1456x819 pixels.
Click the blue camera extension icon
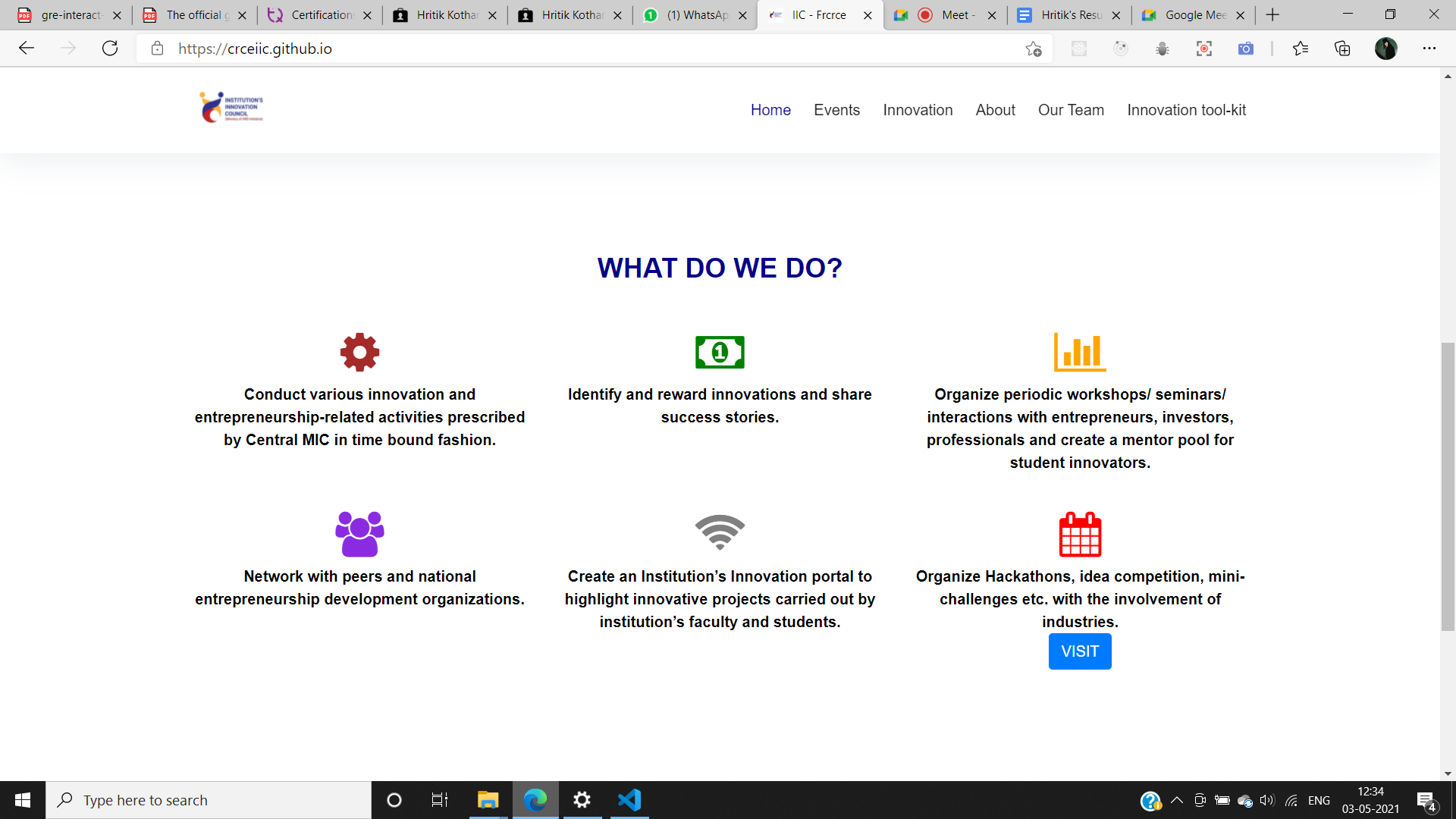(x=1245, y=49)
